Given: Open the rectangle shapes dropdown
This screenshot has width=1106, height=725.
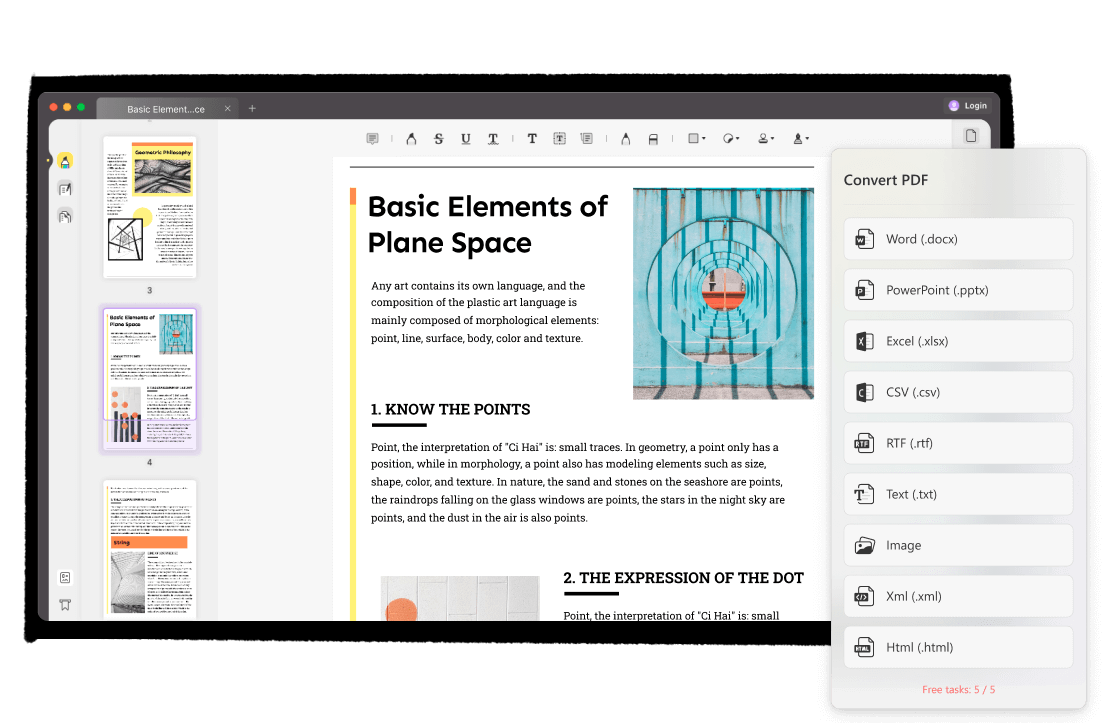Looking at the screenshot, I should pos(696,139).
